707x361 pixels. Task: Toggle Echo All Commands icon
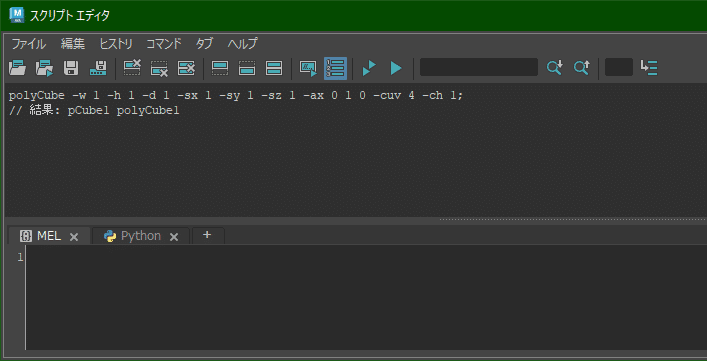coord(308,68)
